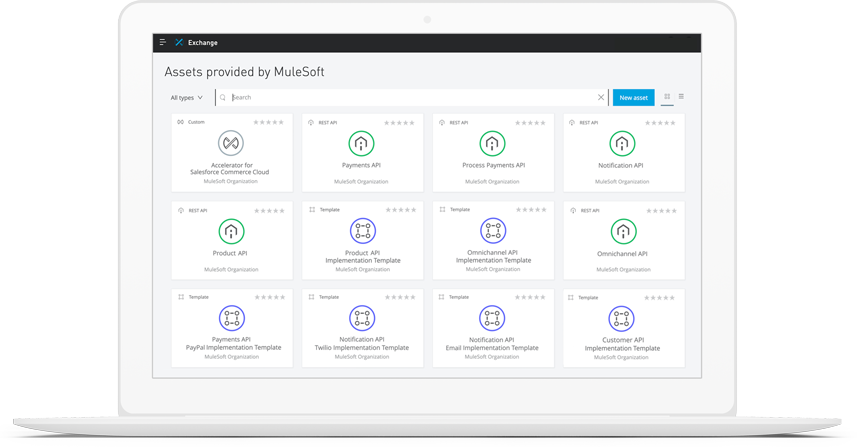Open the Notification API asset icon
The width and height of the screenshot is (857, 447).
click(622, 144)
